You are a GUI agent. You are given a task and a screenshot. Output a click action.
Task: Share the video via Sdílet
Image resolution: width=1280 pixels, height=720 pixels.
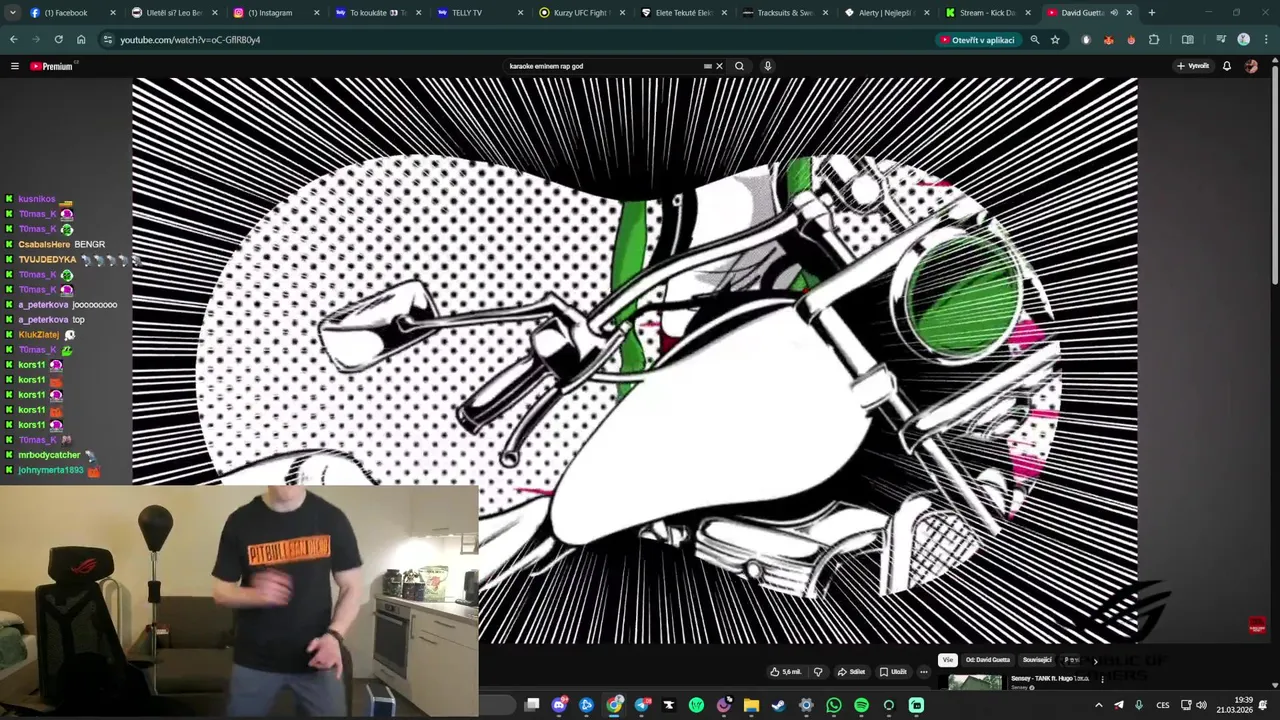(851, 672)
